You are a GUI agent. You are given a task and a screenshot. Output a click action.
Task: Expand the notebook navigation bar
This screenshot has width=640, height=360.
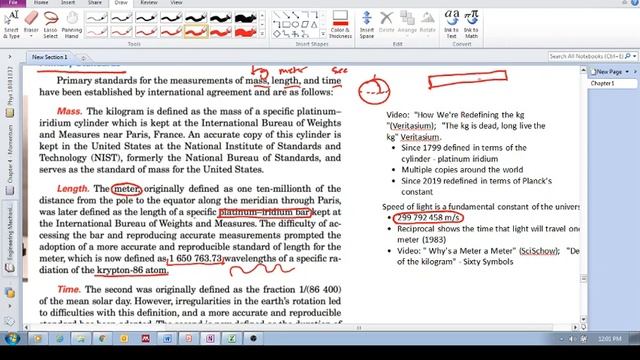(9, 57)
